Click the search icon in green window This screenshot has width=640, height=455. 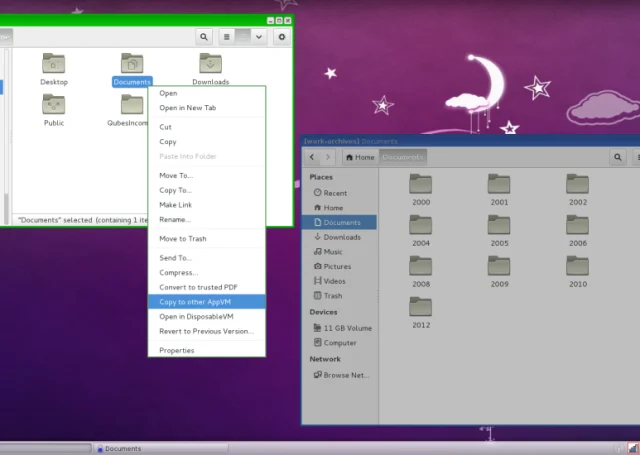[x=204, y=36]
